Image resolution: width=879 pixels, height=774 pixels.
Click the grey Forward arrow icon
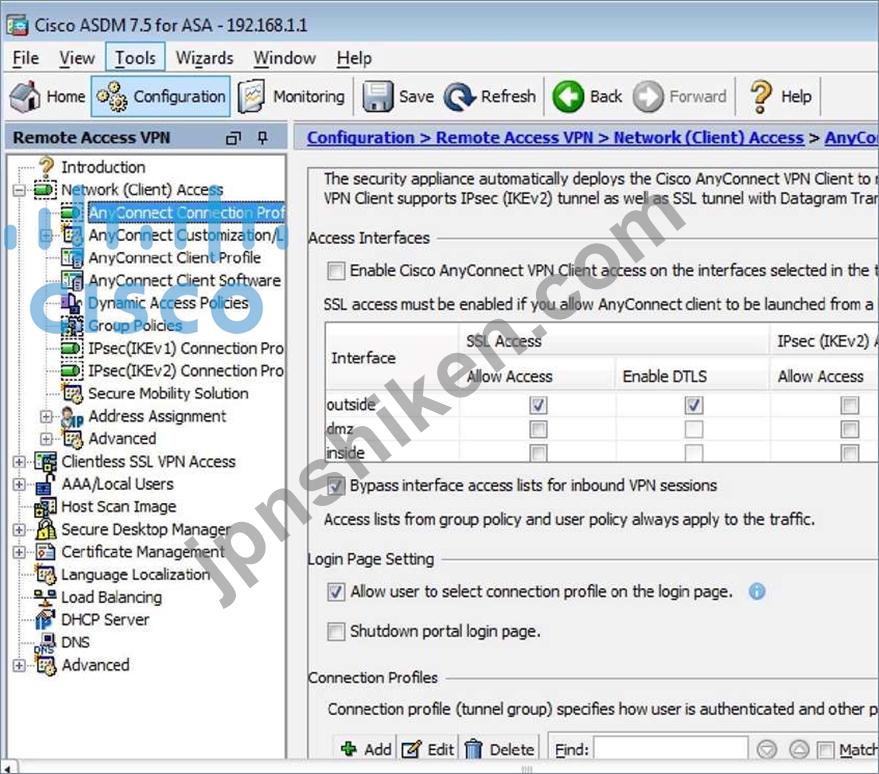648,96
